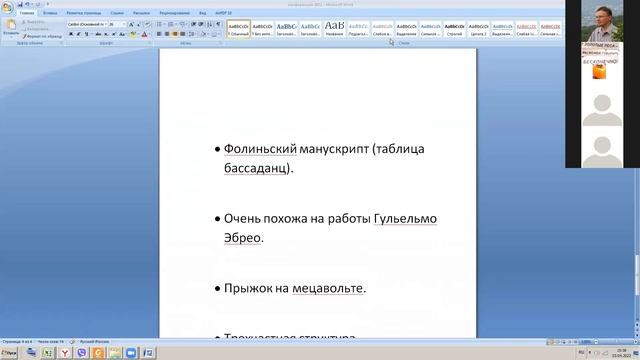
Task: Click word Фолиньский in the document
Action: click(260, 149)
